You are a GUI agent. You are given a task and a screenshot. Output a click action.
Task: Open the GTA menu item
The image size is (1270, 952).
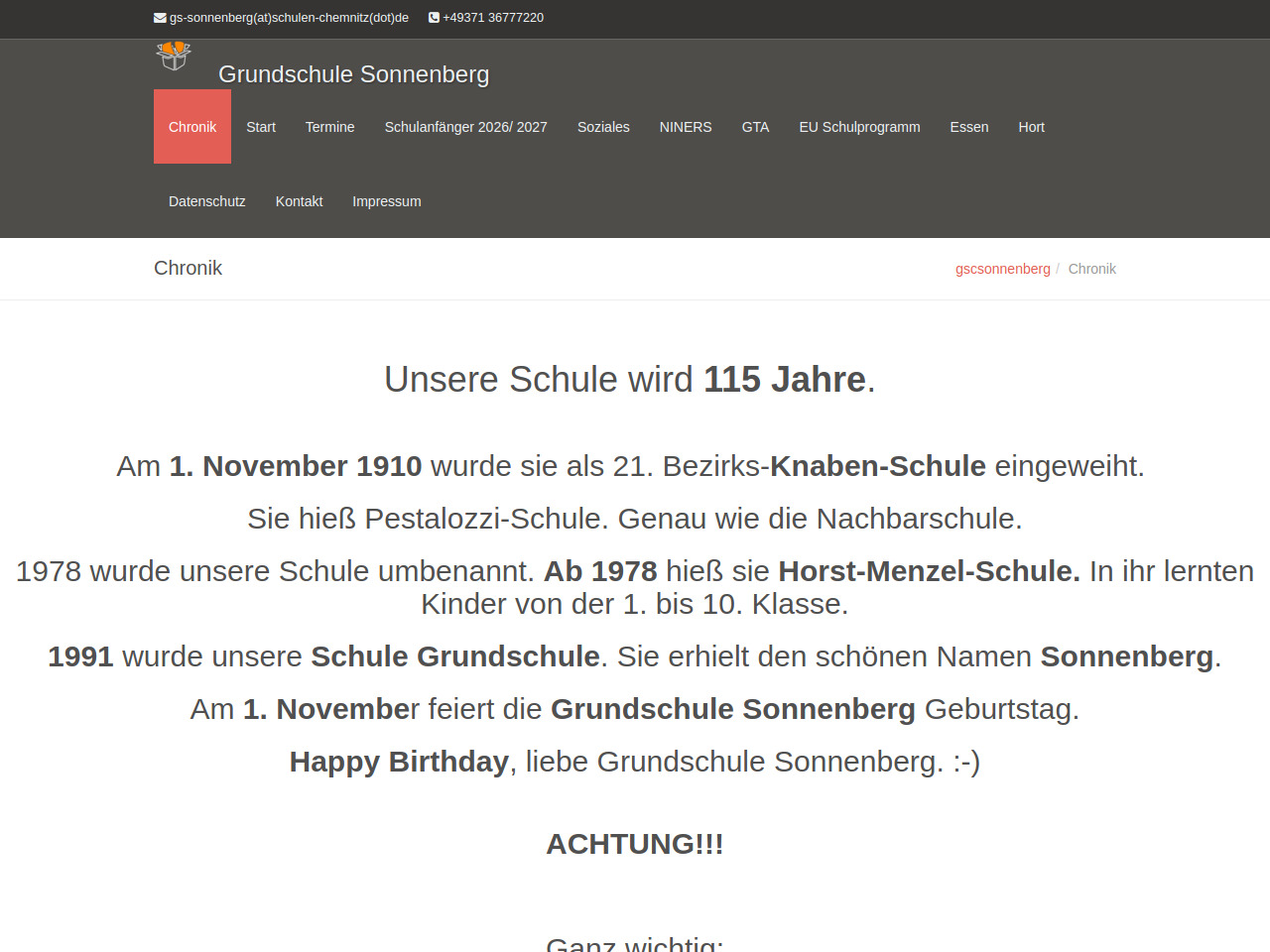(755, 127)
